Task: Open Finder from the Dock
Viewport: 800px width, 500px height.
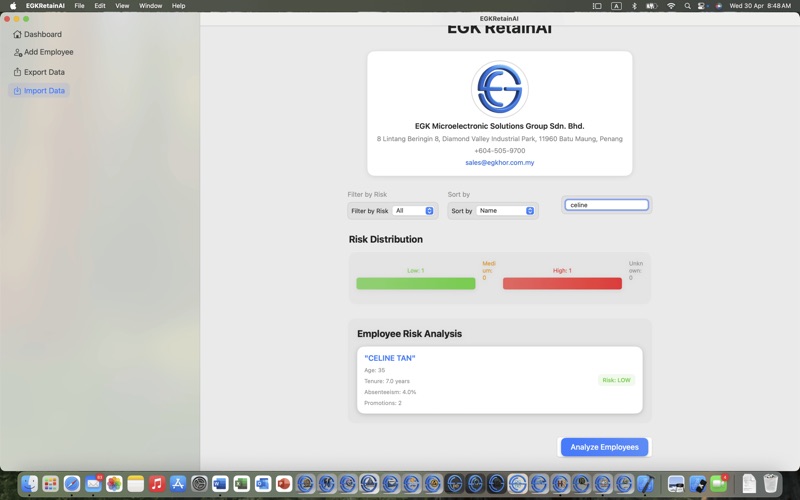Action: coord(30,483)
